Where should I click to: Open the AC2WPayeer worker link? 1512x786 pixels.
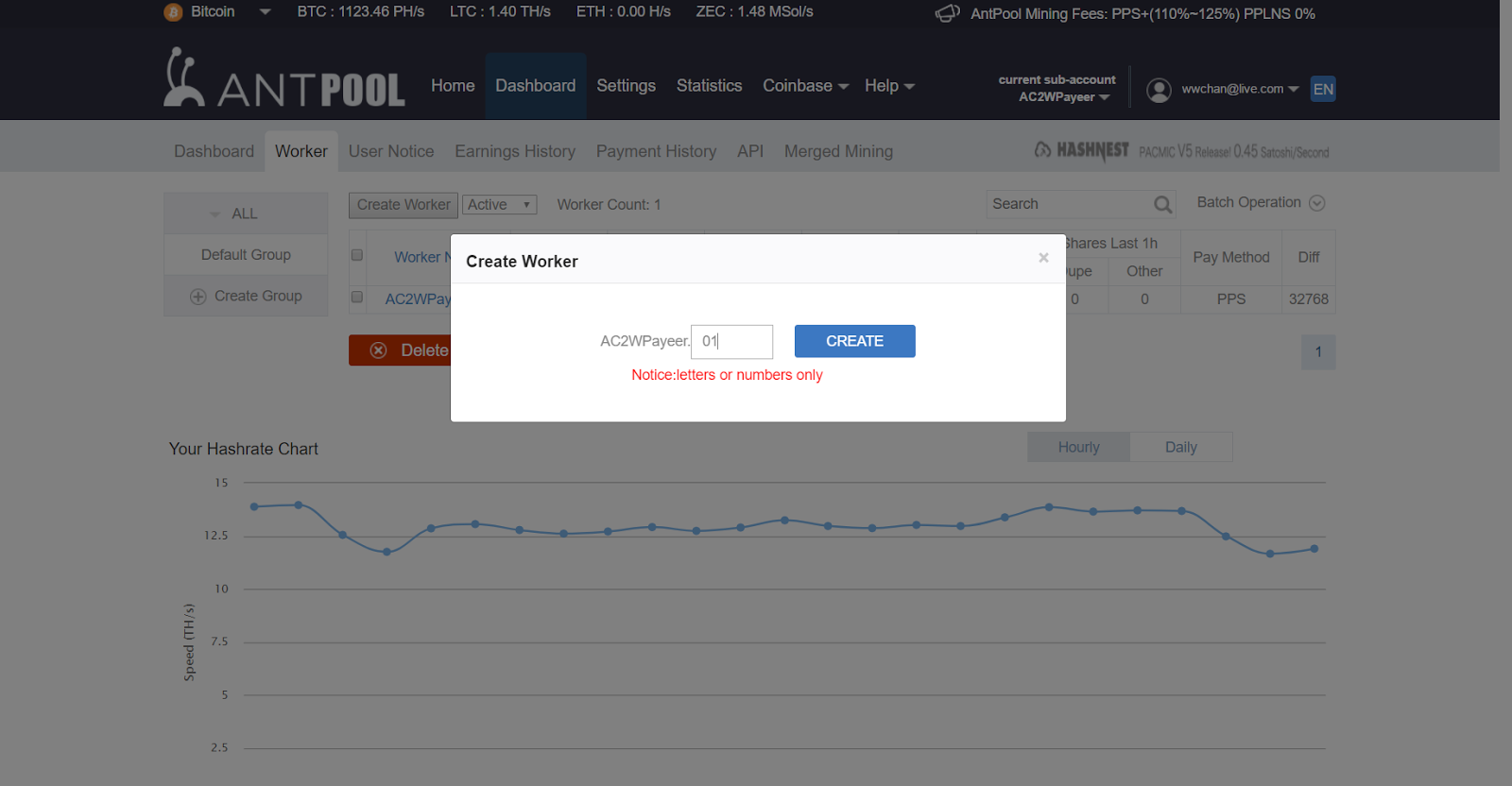click(x=418, y=299)
